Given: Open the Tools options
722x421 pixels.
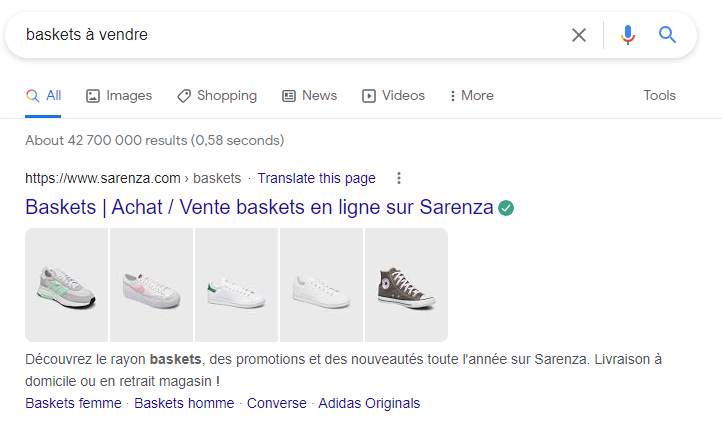Looking at the screenshot, I should 659,96.
